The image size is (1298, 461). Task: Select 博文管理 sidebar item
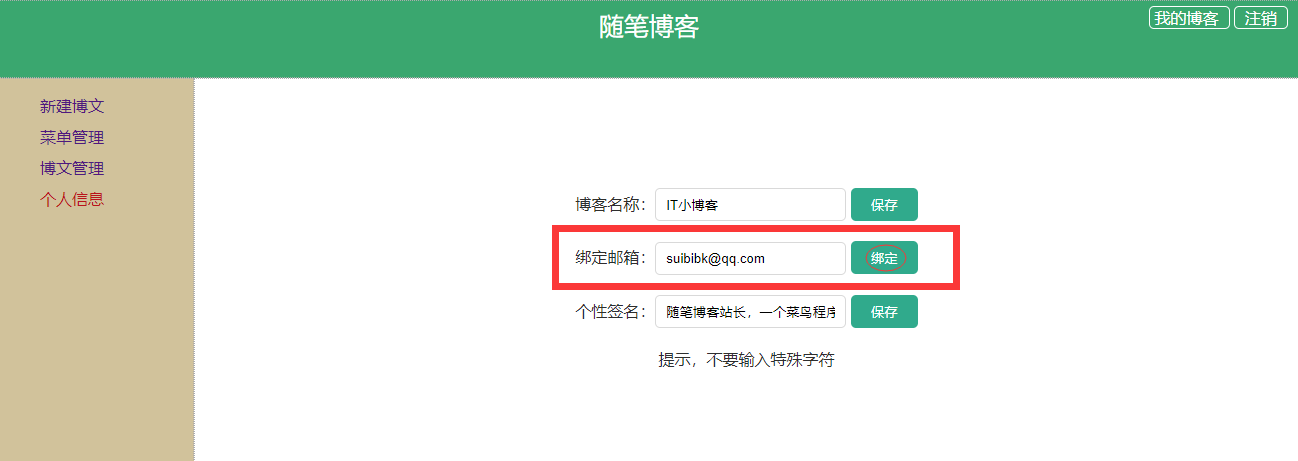pos(72,168)
